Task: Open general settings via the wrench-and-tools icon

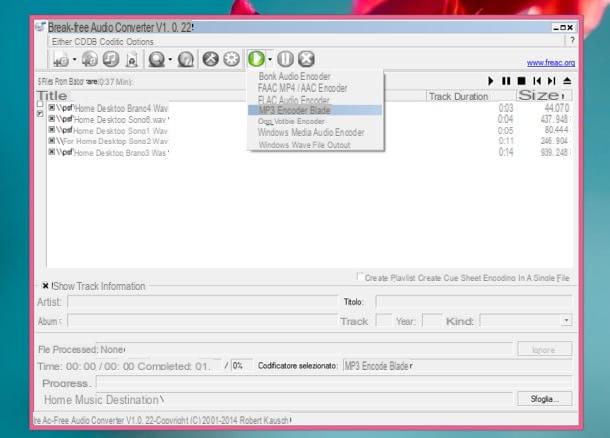Action: [210, 59]
